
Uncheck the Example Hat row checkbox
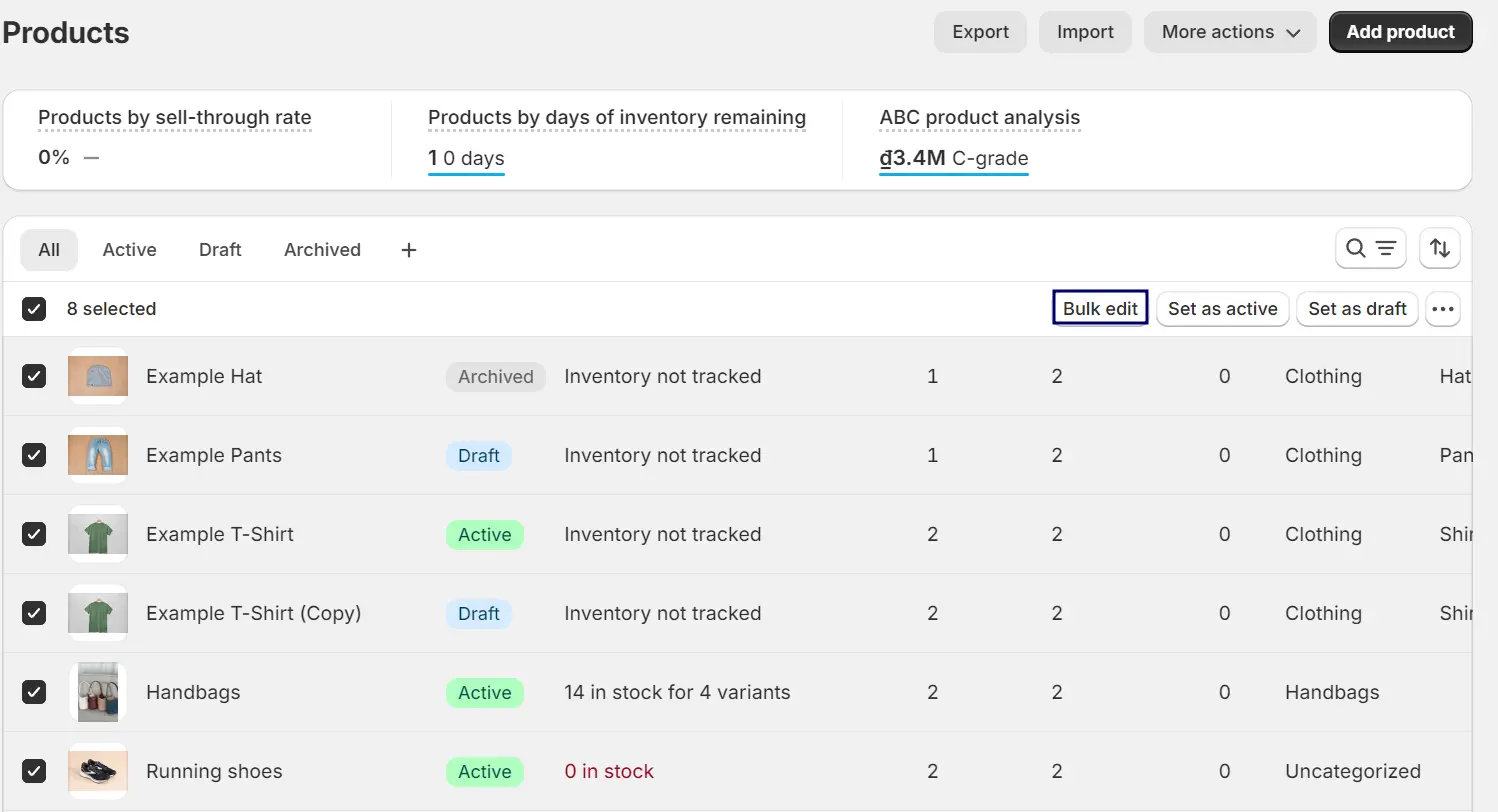click(34, 376)
